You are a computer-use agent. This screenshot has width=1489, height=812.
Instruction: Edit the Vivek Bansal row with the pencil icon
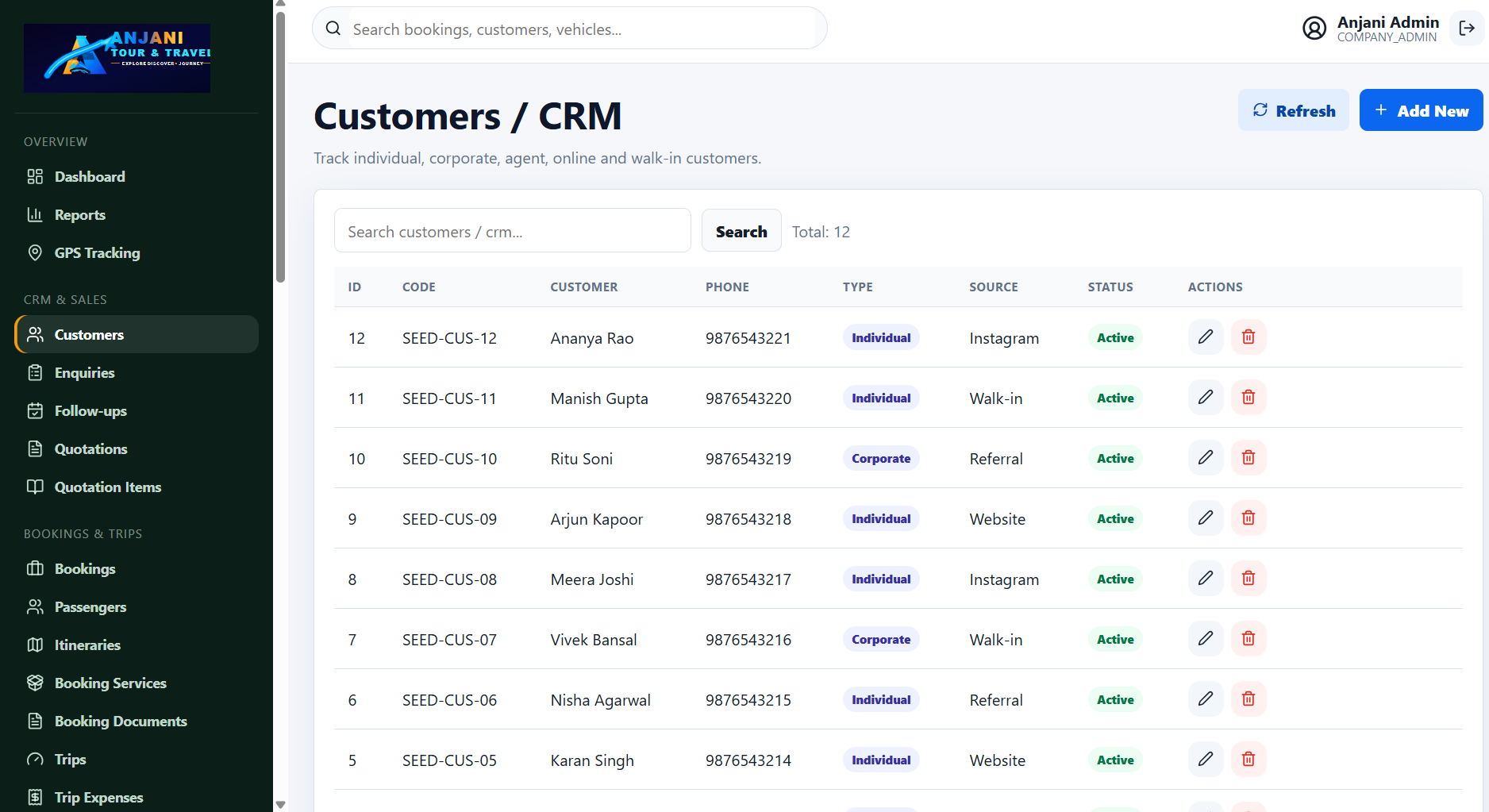pyautogui.click(x=1205, y=639)
